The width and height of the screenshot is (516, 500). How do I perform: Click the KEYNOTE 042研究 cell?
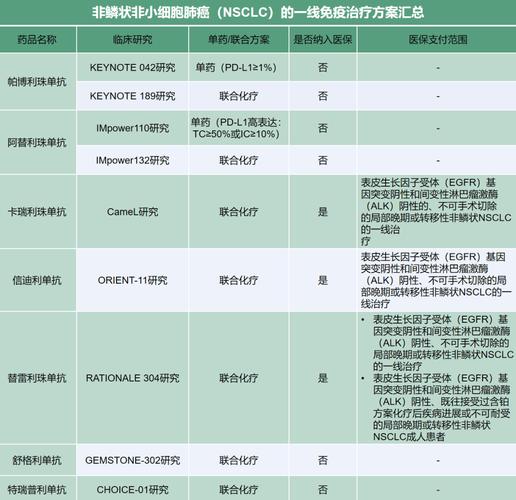(132, 68)
